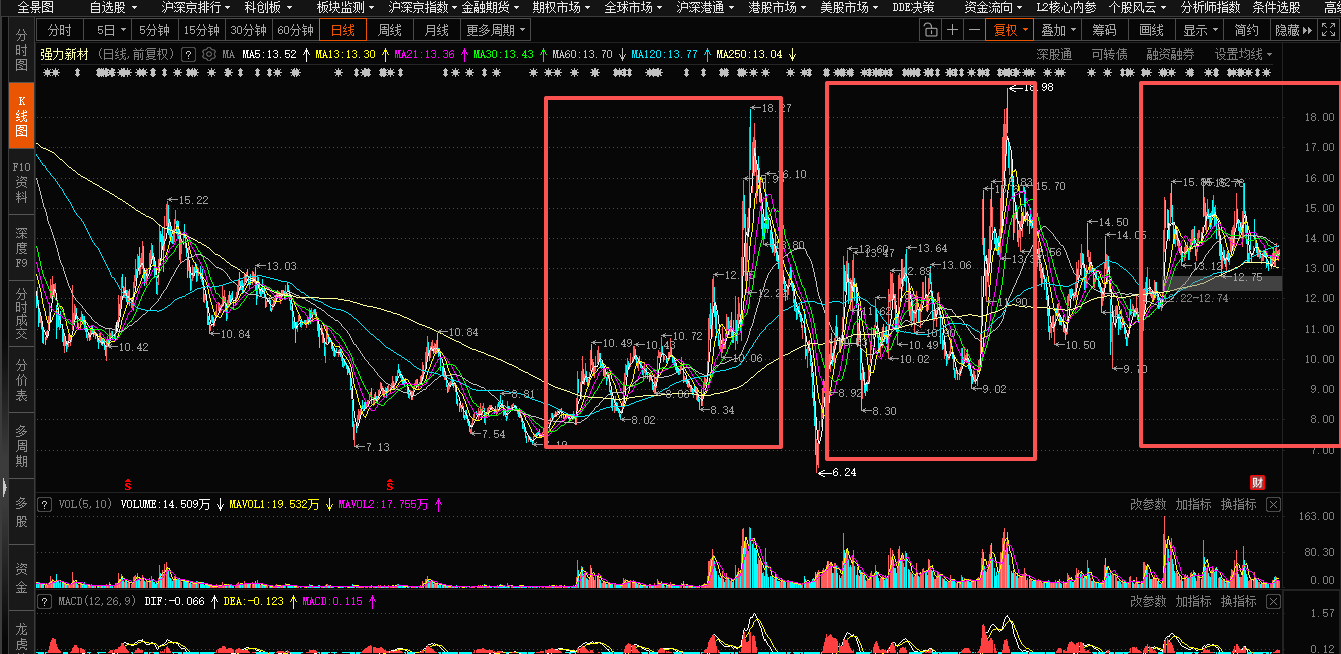Click the 可转债 tag link
The width and height of the screenshot is (1341, 654).
(x=1109, y=54)
